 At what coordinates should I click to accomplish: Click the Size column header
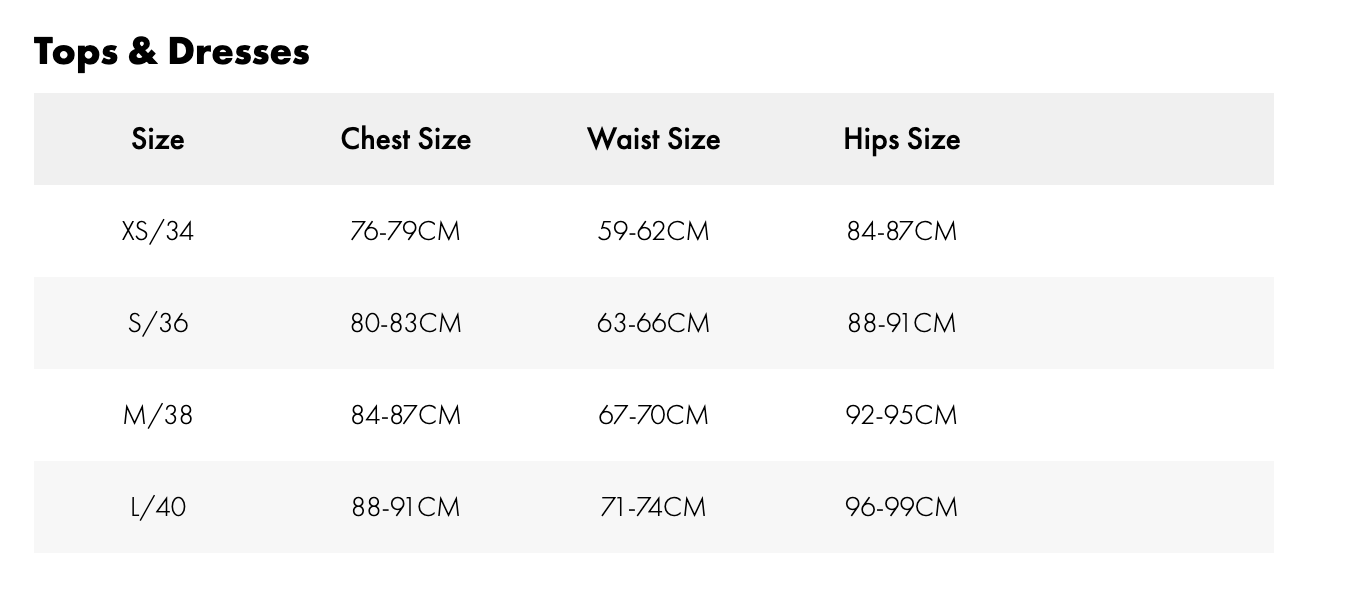(158, 139)
